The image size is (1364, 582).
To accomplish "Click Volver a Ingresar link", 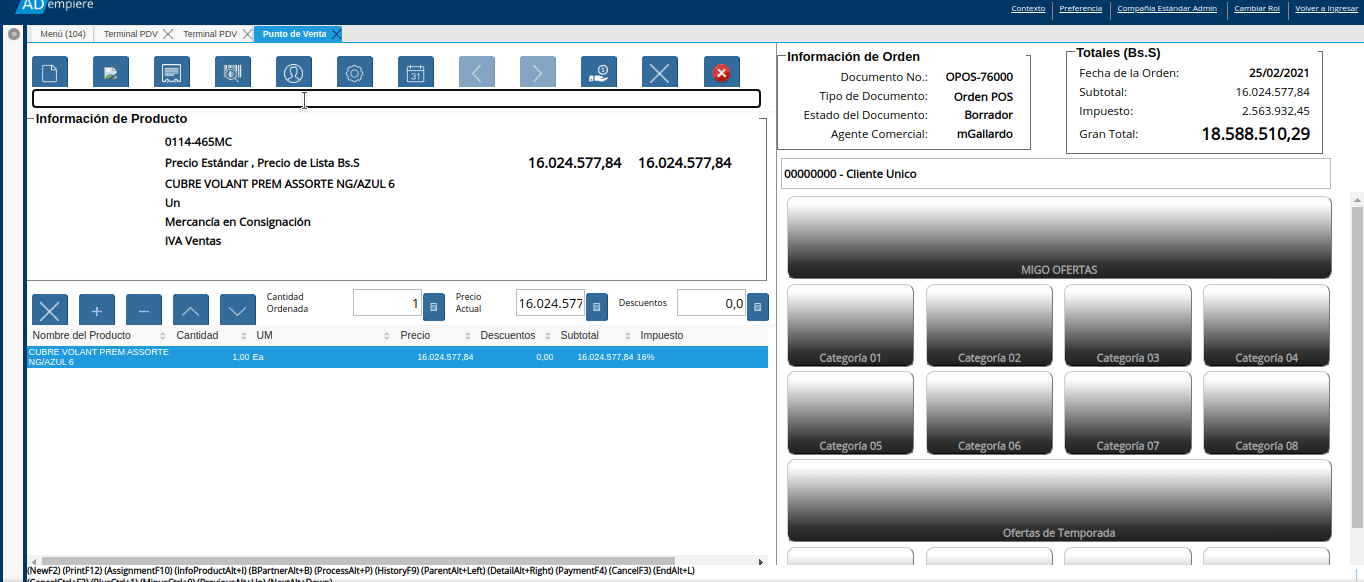I will (1326, 8).
